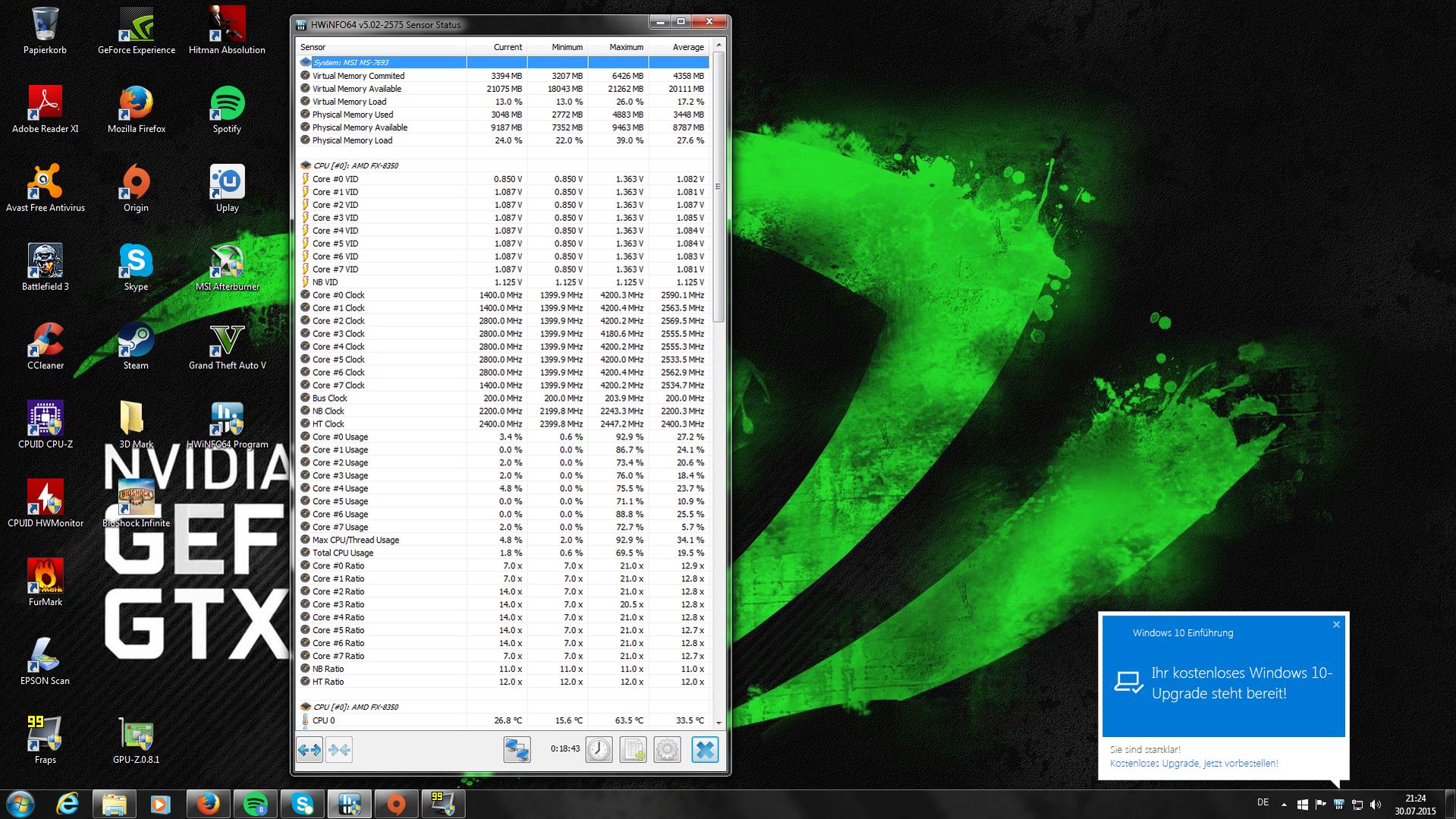Image resolution: width=1456 pixels, height=819 pixels.
Task: Open Internet Explorer from the taskbar
Action: [x=68, y=804]
